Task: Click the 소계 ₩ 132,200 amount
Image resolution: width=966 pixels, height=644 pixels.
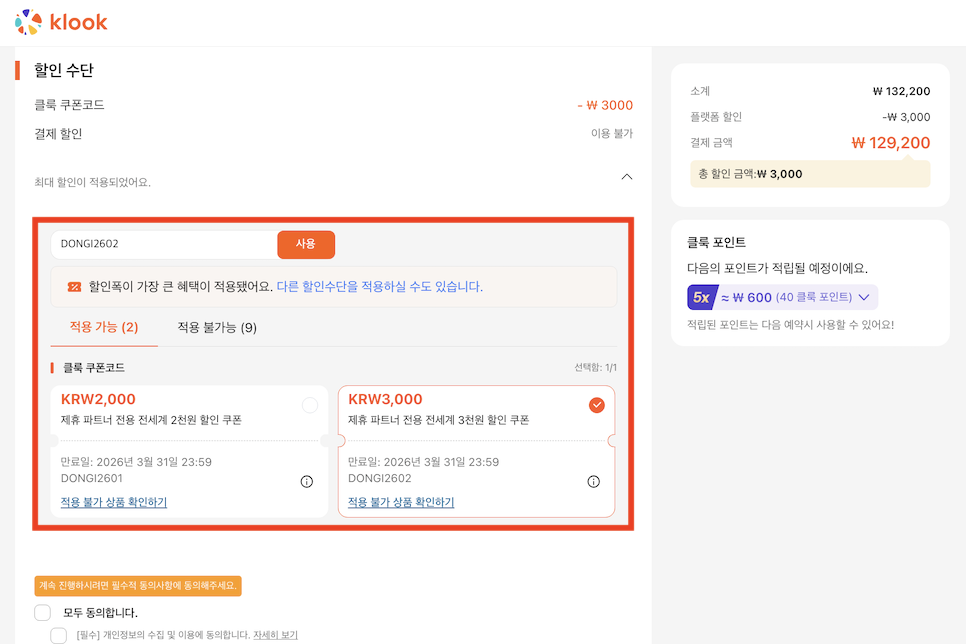Action: pos(901,91)
